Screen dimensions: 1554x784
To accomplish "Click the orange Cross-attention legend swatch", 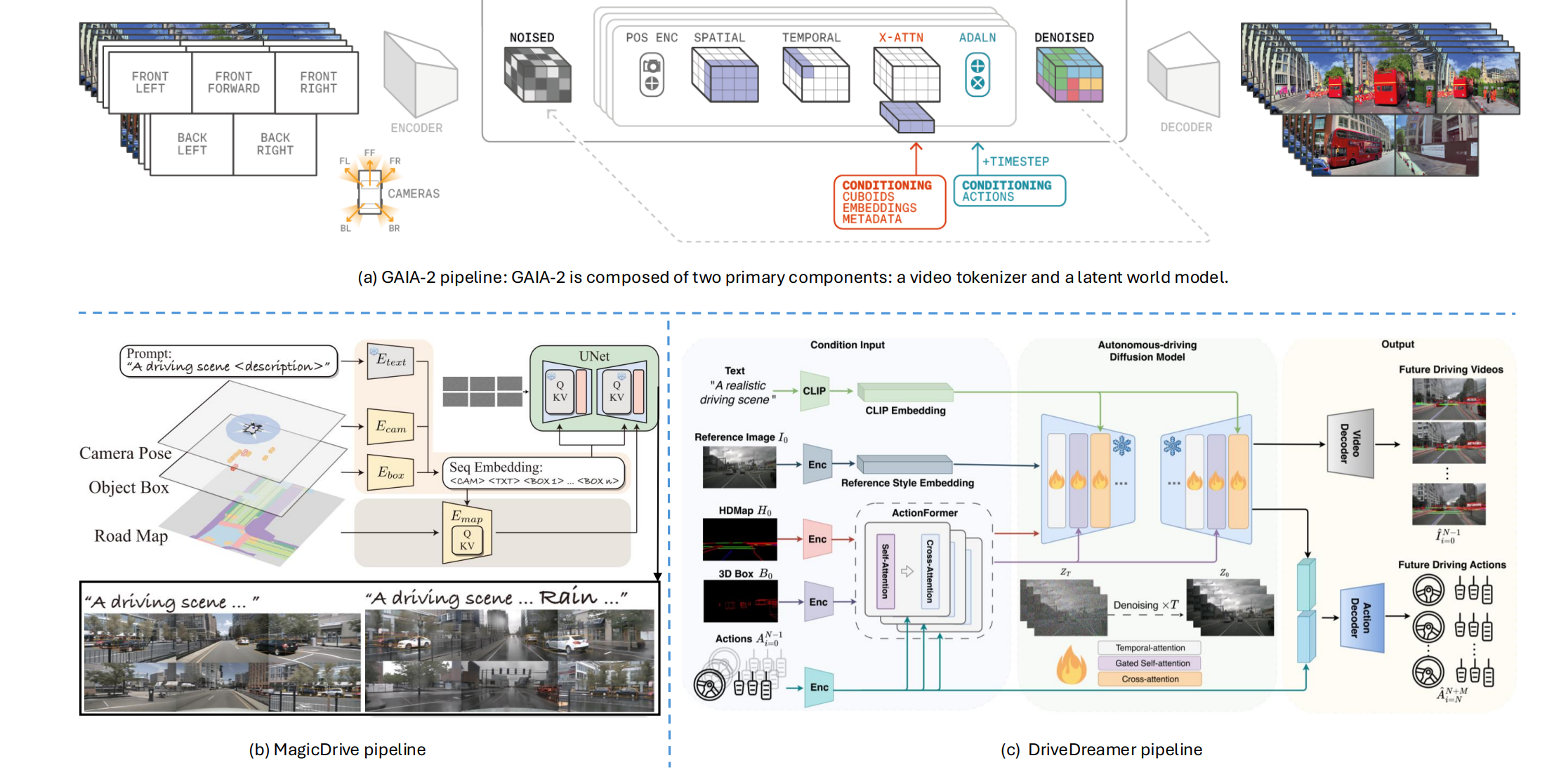I will 1149,679.
